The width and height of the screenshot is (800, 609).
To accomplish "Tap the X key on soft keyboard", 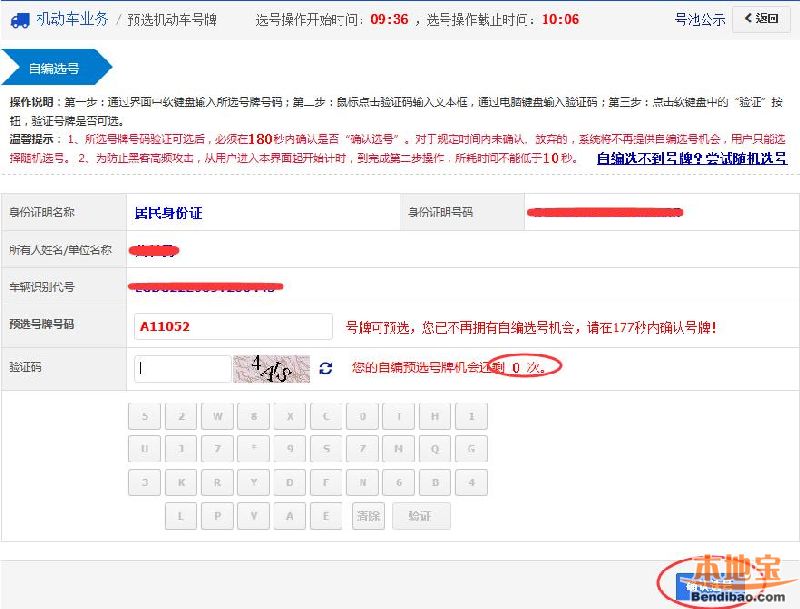I will click(x=290, y=416).
